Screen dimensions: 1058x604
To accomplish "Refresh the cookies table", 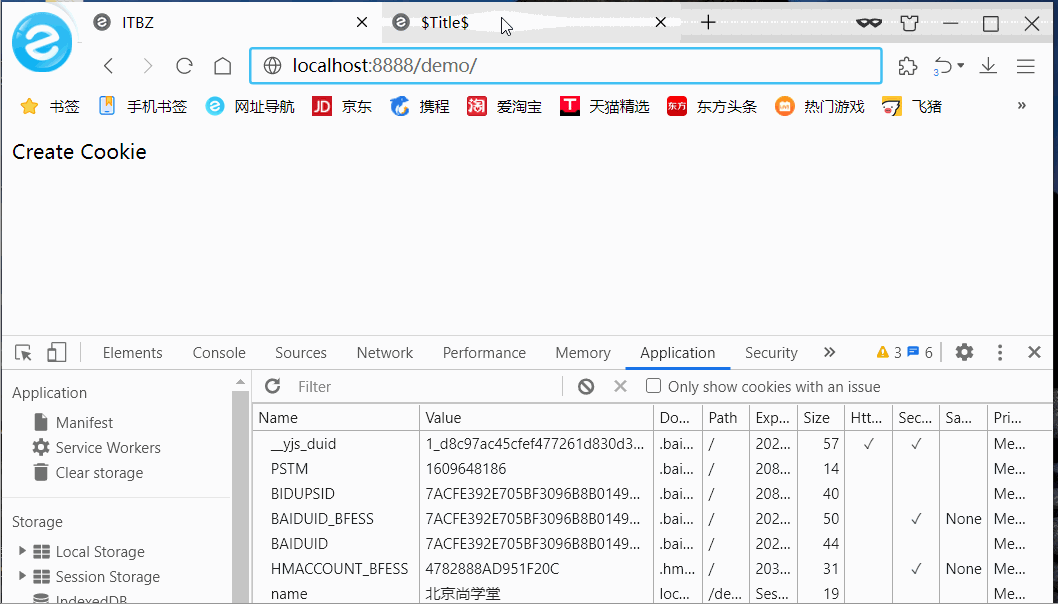I will (273, 386).
